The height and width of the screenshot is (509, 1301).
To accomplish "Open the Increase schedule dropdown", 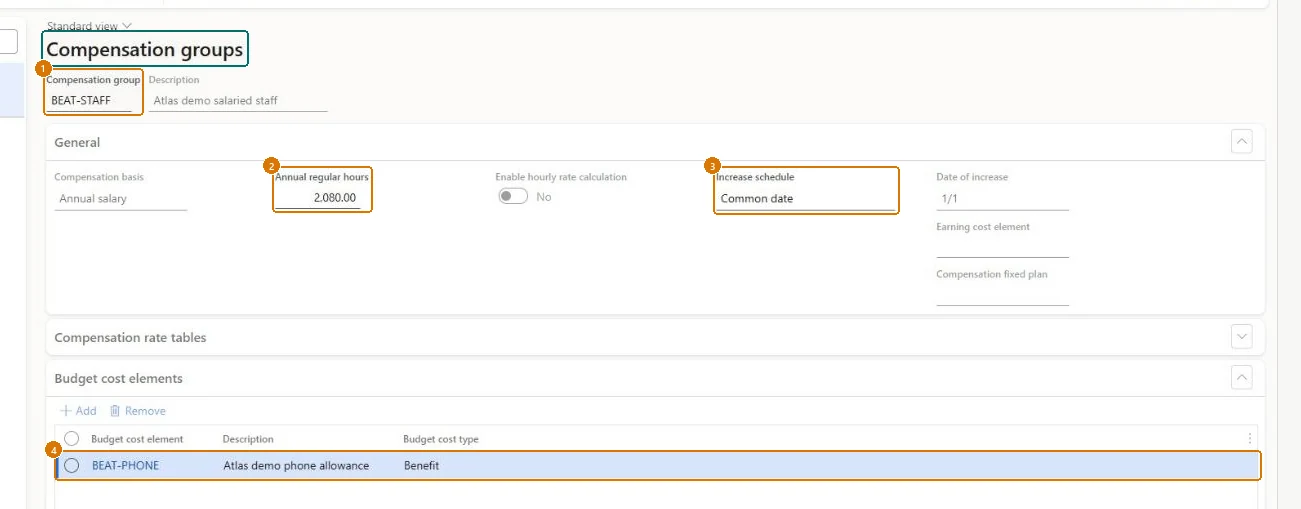I will (x=805, y=199).
